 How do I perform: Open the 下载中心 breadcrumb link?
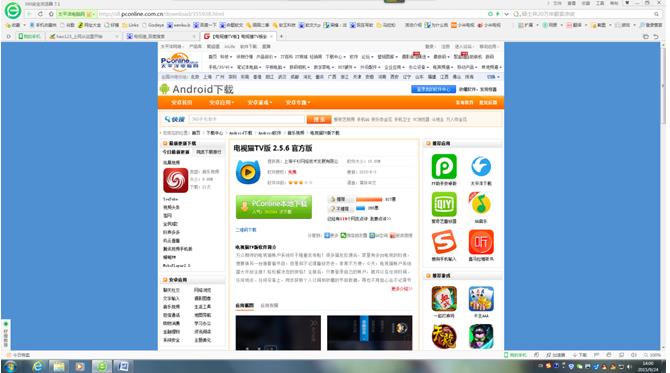tap(215, 133)
